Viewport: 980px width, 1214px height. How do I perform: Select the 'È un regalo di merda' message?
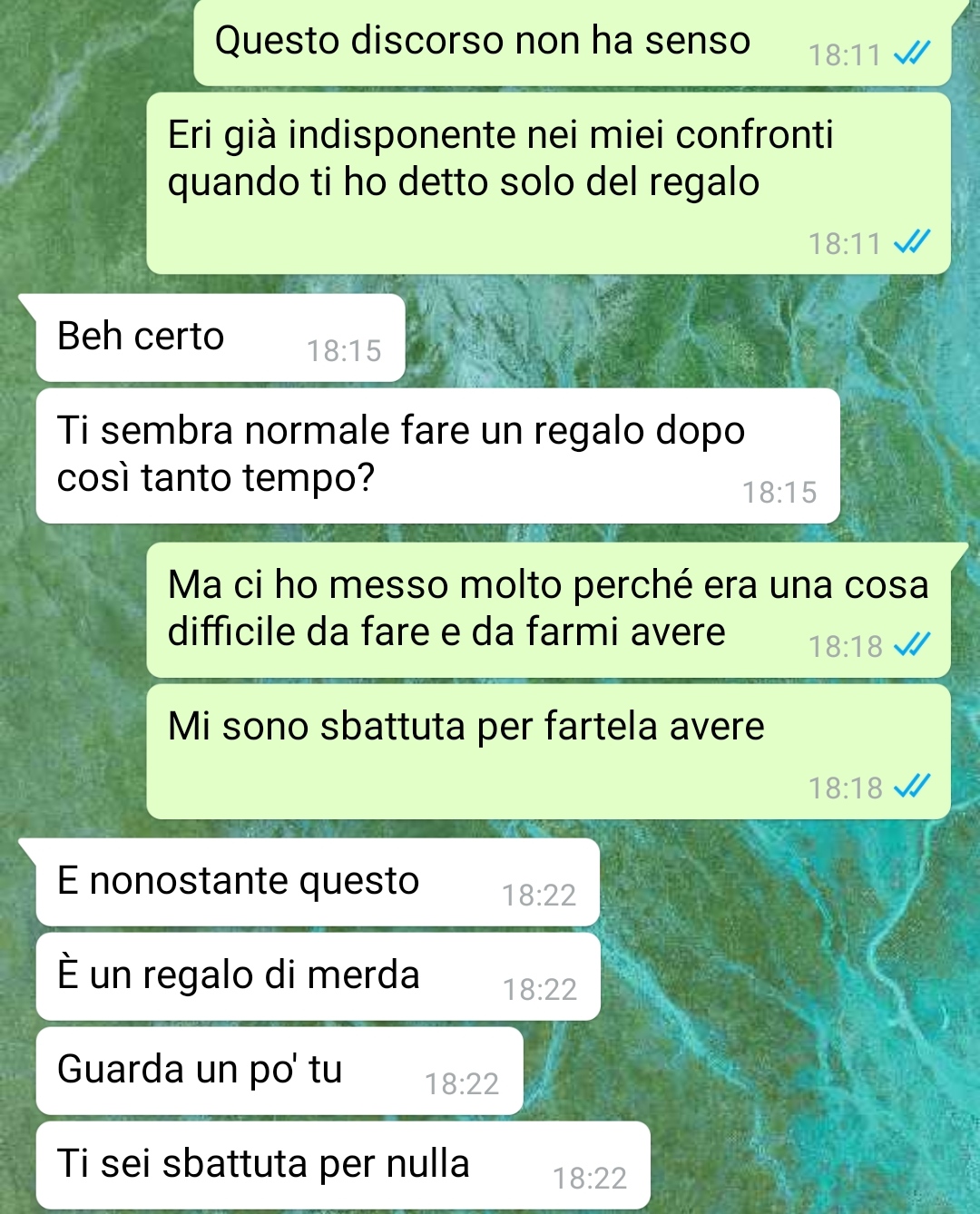tap(318, 976)
